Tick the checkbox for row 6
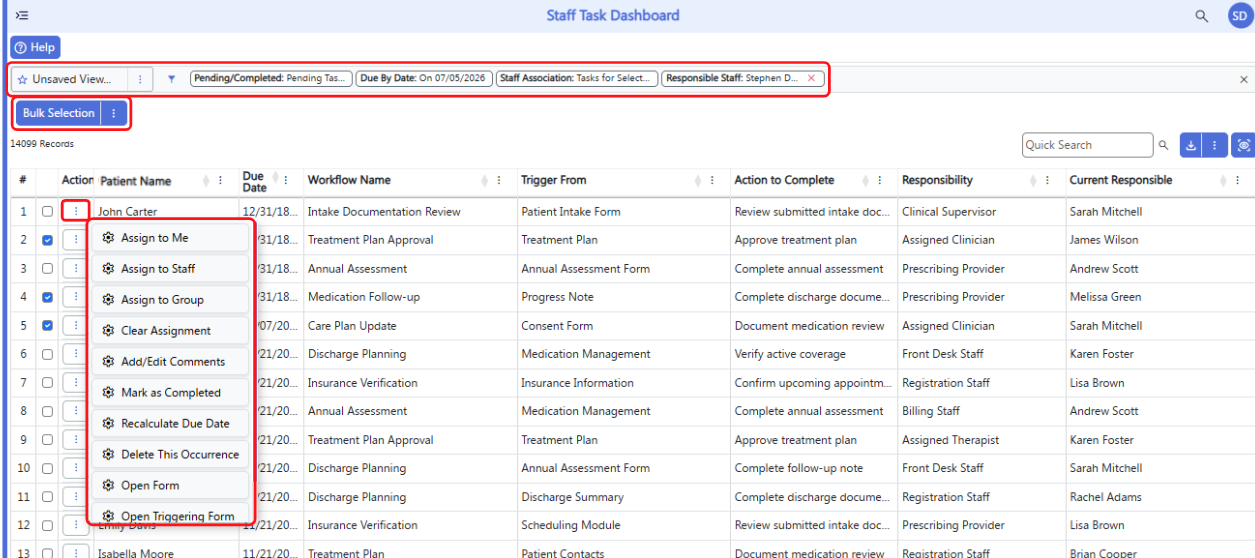The height and width of the screenshot is (558, 1255). point(47,354)
